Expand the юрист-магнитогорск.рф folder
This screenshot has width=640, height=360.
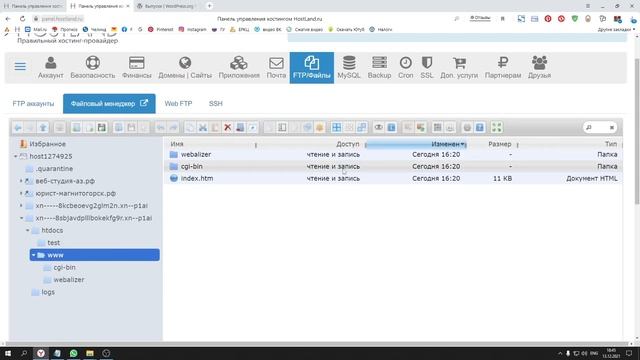pyautogui.click(x=21, y=193)
